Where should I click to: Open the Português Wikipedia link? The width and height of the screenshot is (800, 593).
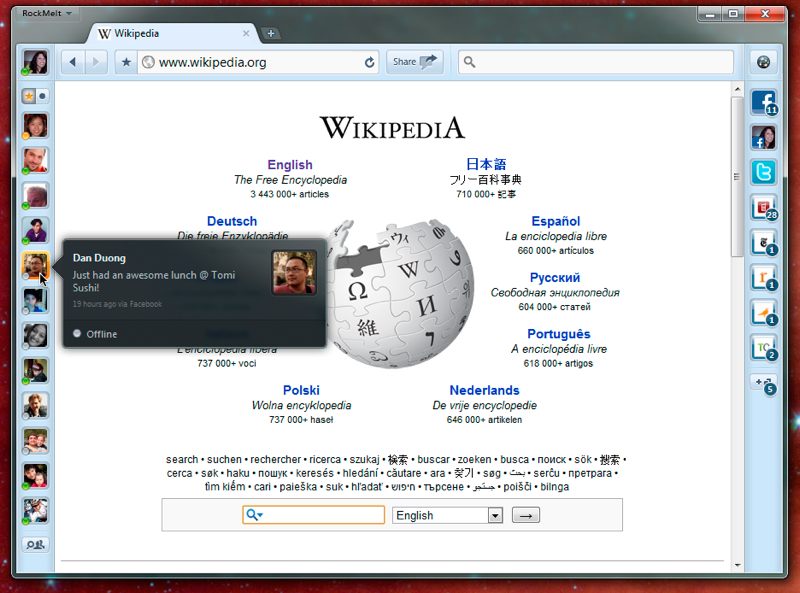pyautogui.click(x=559, y=334)
